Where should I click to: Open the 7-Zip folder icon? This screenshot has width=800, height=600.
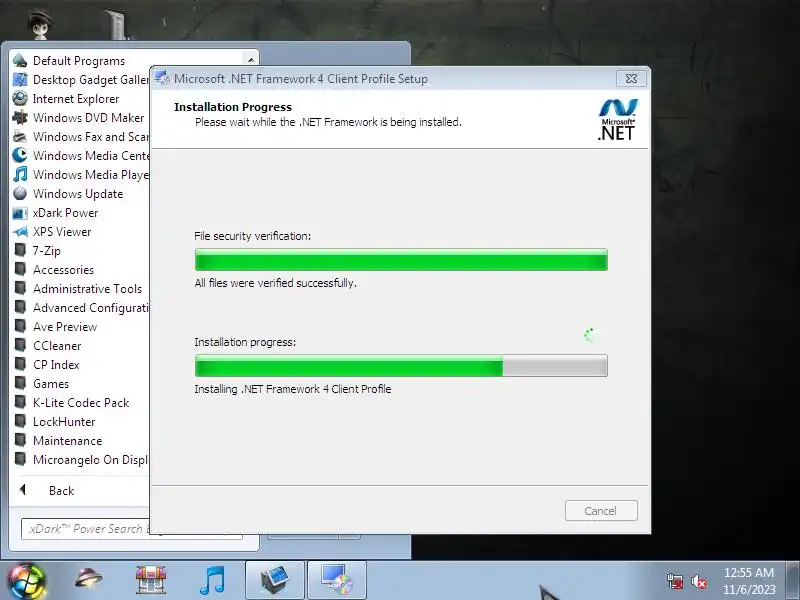20,251
